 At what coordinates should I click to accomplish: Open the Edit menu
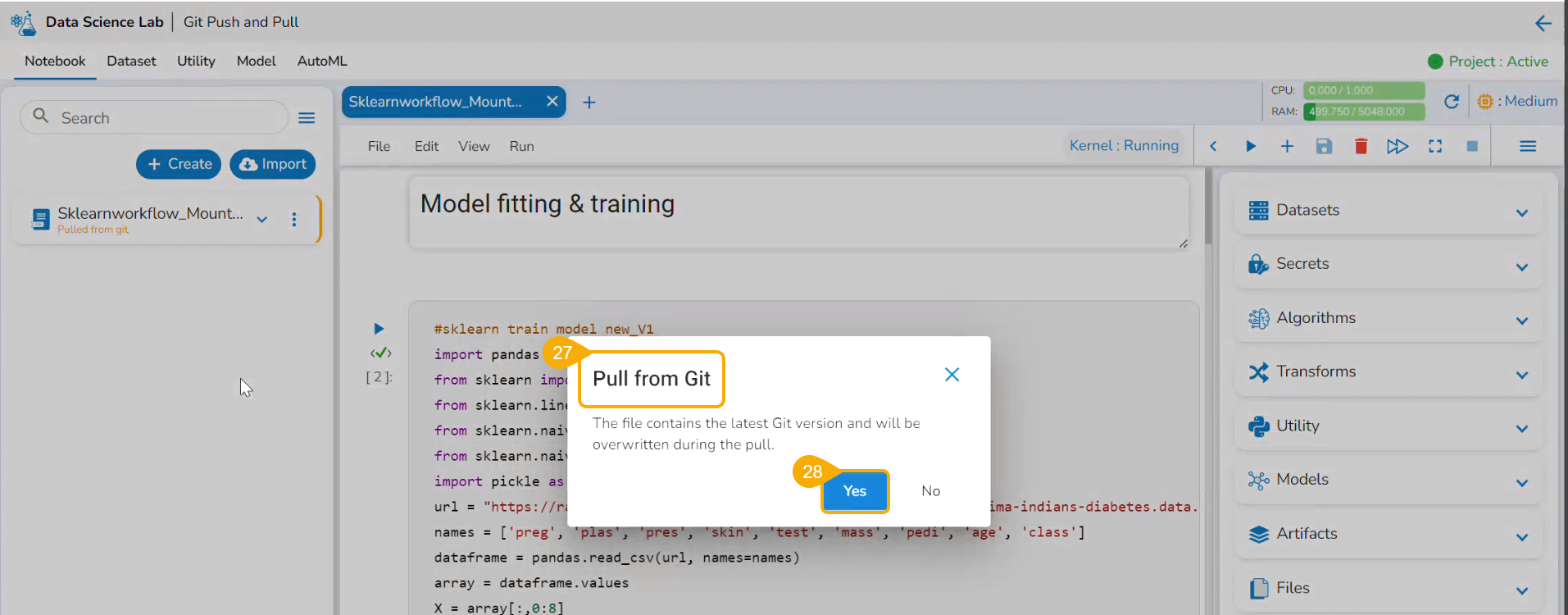coord(426,147)
